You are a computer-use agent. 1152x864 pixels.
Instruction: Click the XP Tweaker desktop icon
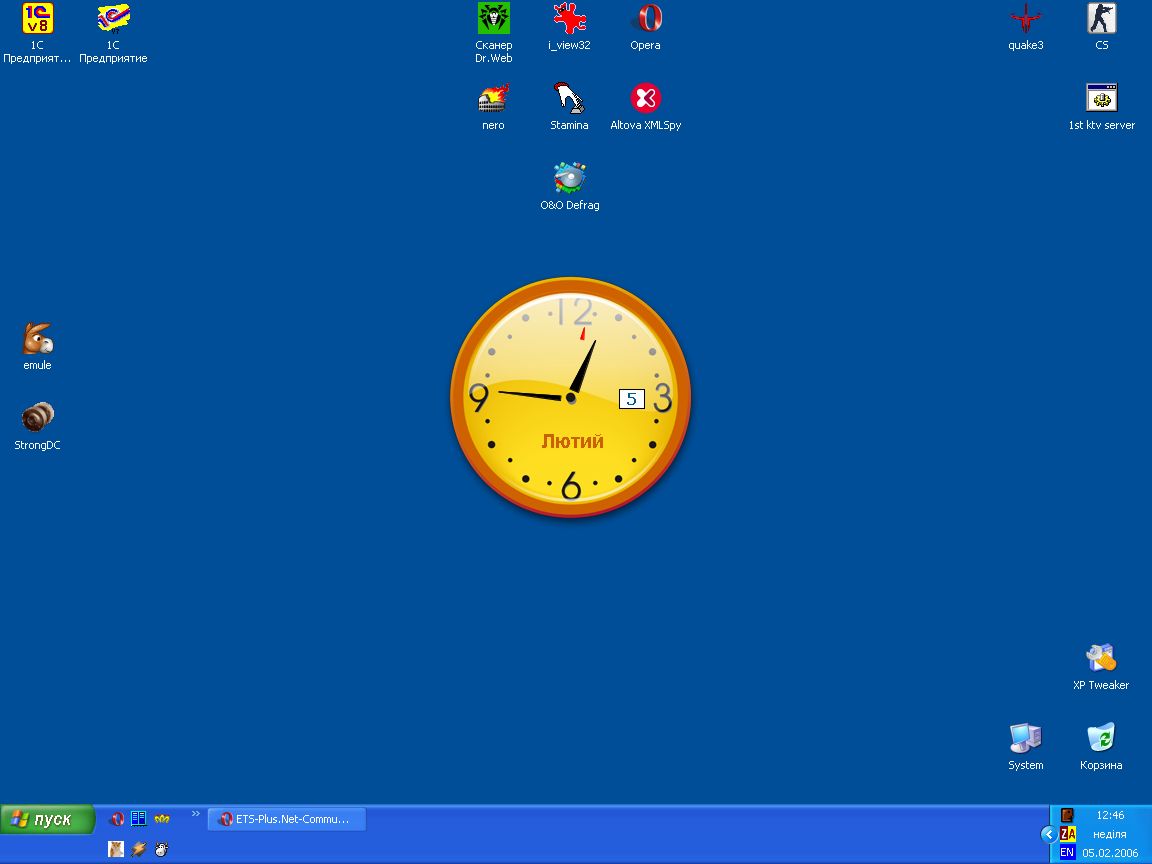click(x=1101, y=659)
